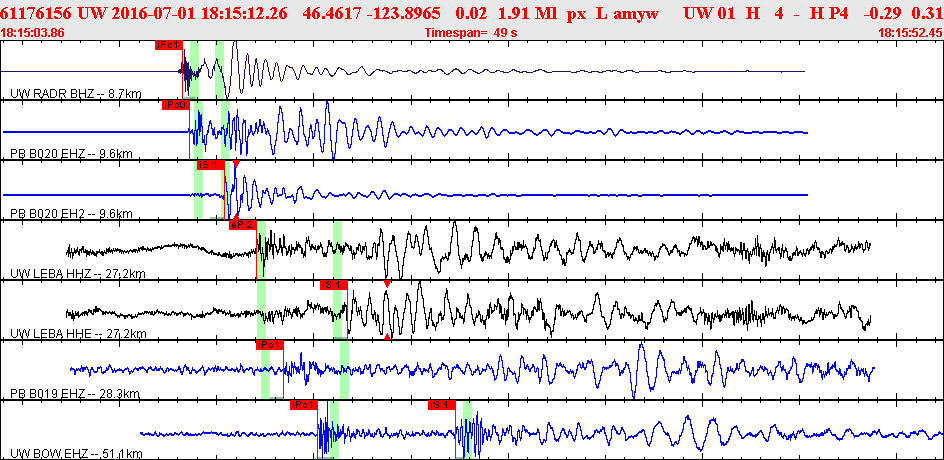Screen dimensions: 944x460
Task: Click the channel label PB B020 EH2 -- 9.6km
Action: click(x=71, y=213)
